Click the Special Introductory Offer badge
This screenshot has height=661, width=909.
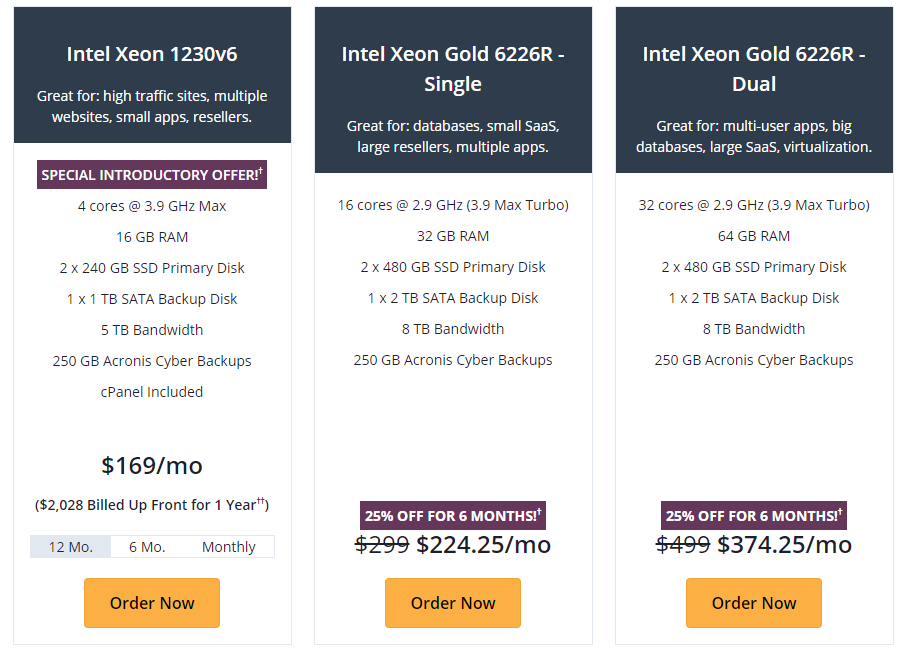click(x=152, y=175)
